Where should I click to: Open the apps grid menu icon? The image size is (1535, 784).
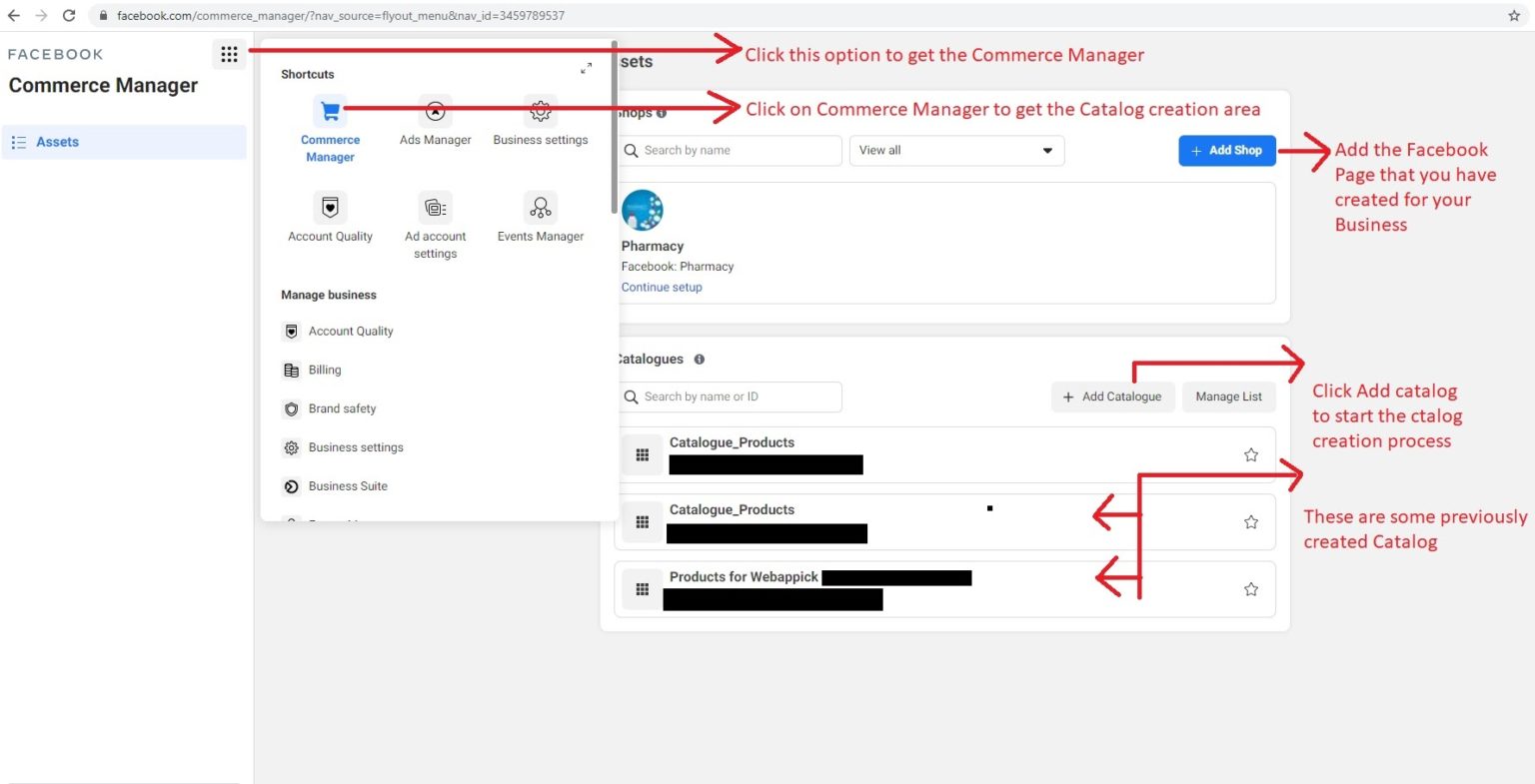click(229, 54)
